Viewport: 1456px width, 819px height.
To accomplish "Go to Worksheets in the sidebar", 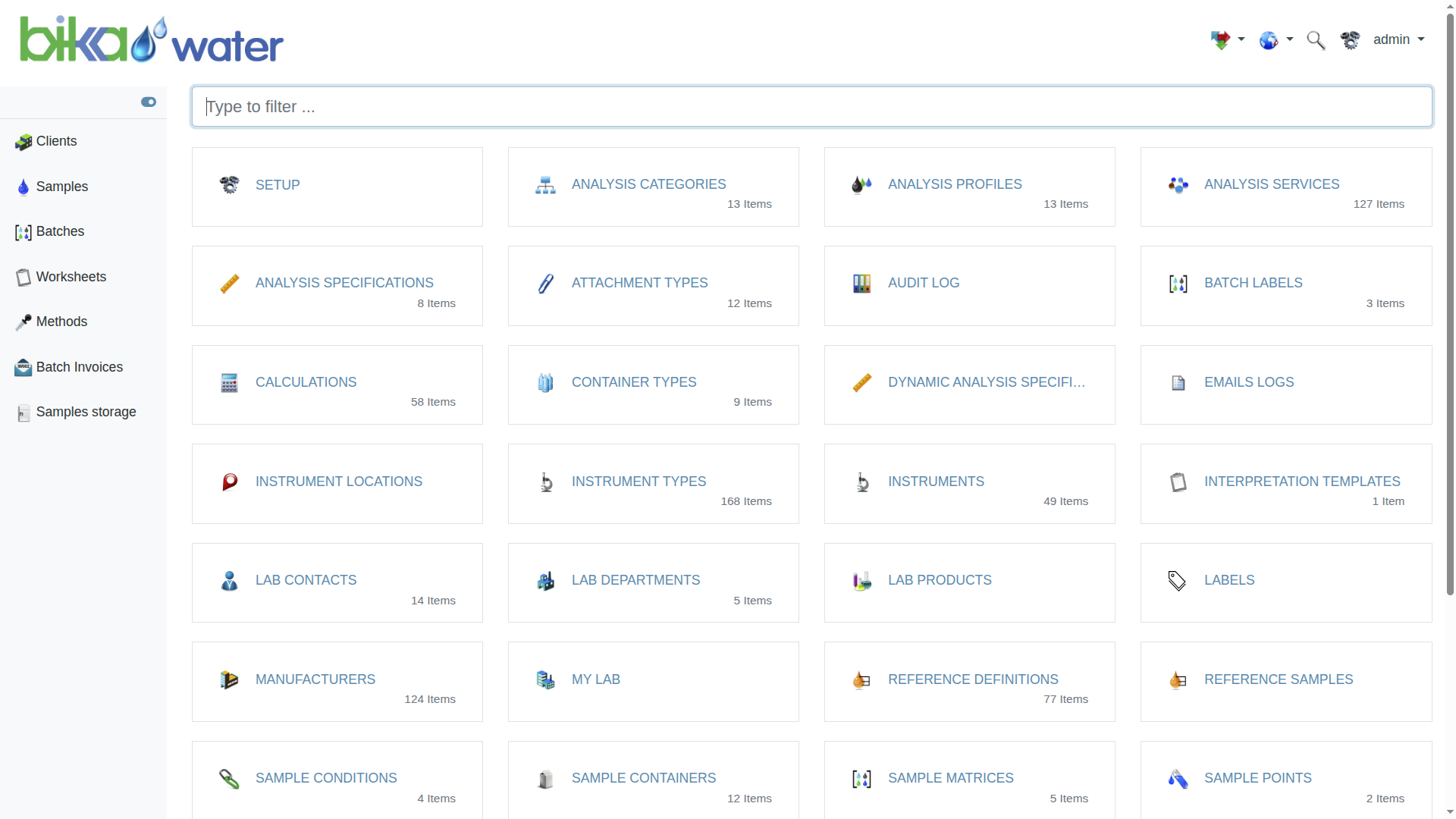I will [71, 277].
